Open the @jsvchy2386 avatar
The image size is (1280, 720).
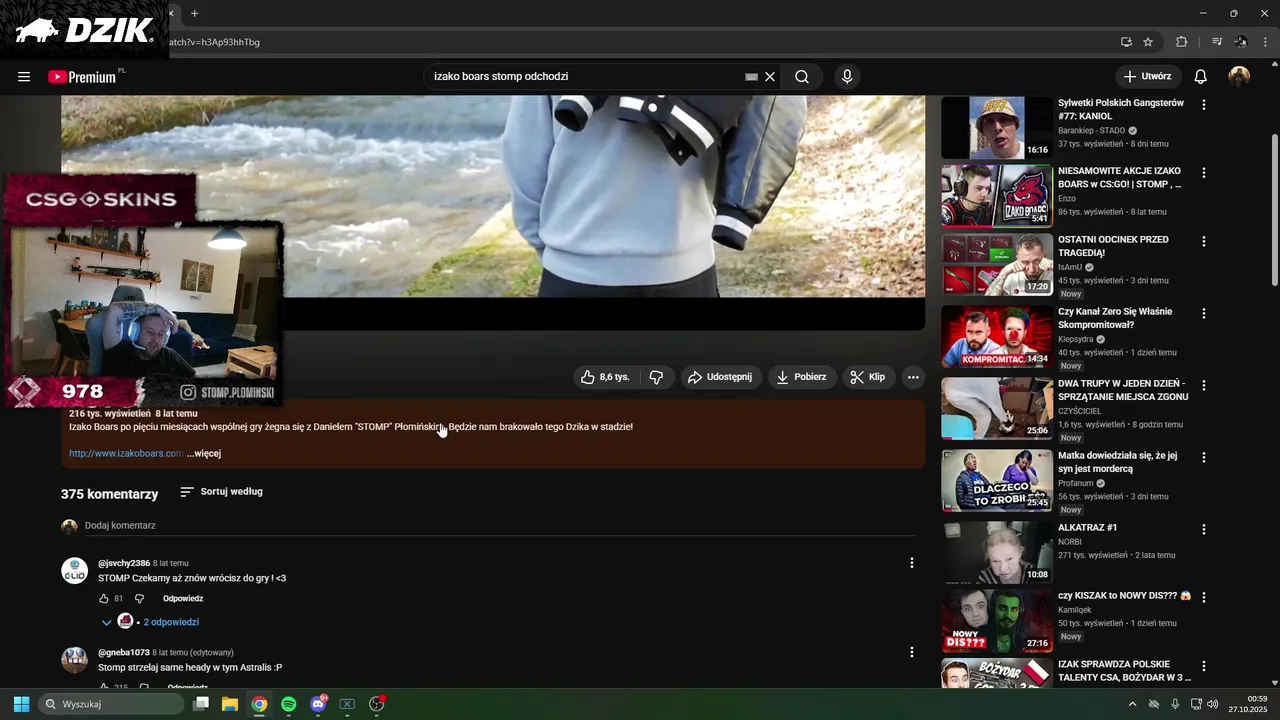(x=75, y=571)
